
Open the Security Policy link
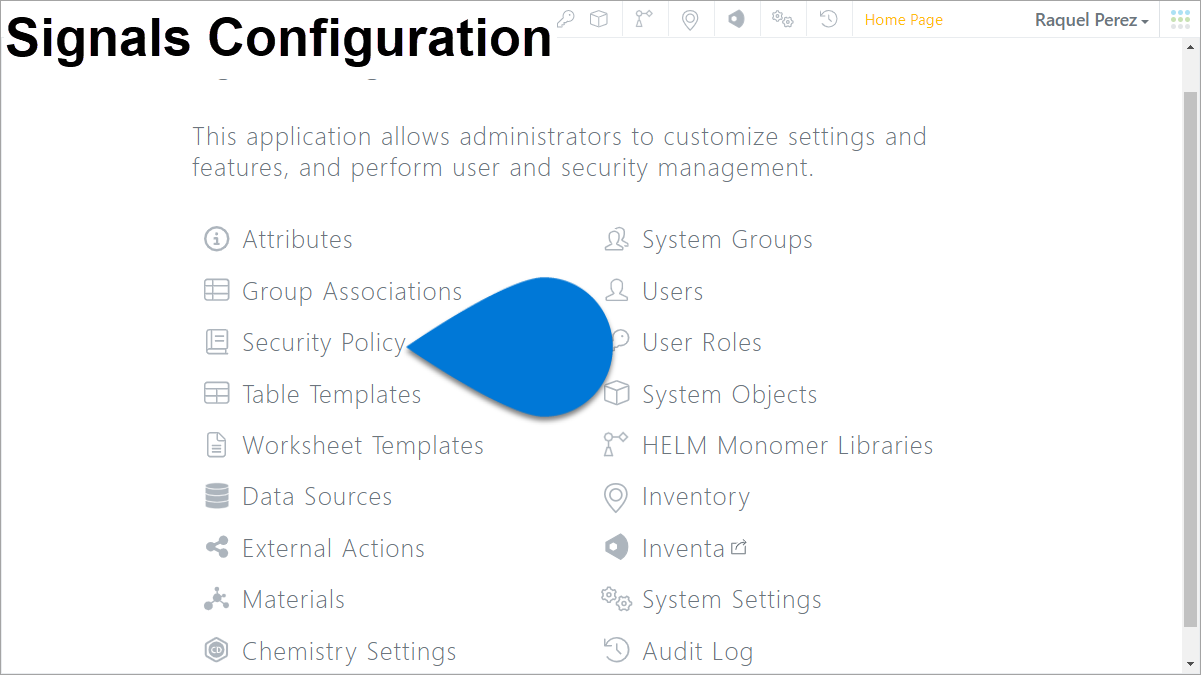[324, 343]
